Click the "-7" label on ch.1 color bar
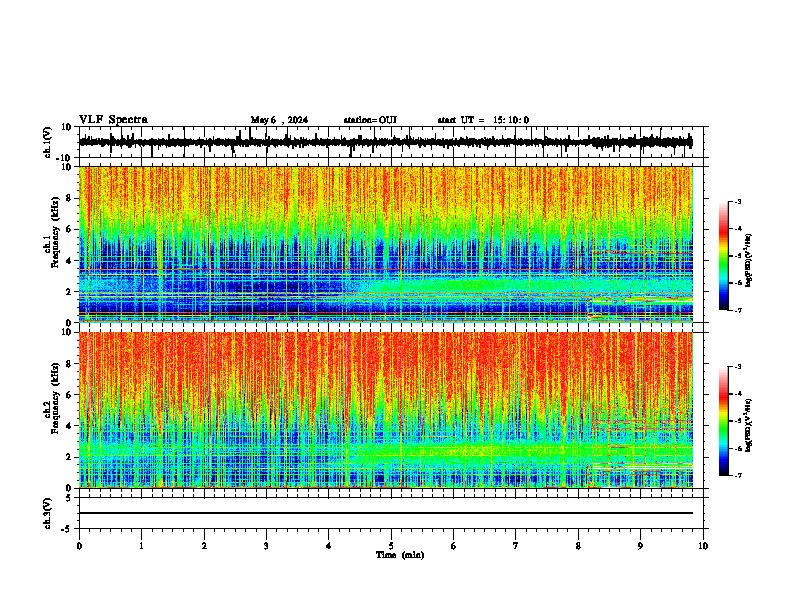 tap(737, 310)
